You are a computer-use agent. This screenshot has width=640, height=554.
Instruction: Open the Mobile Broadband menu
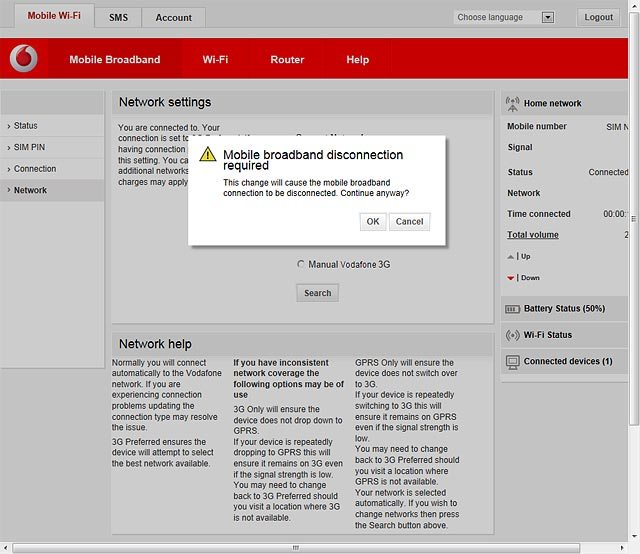(x=115, y=60)
